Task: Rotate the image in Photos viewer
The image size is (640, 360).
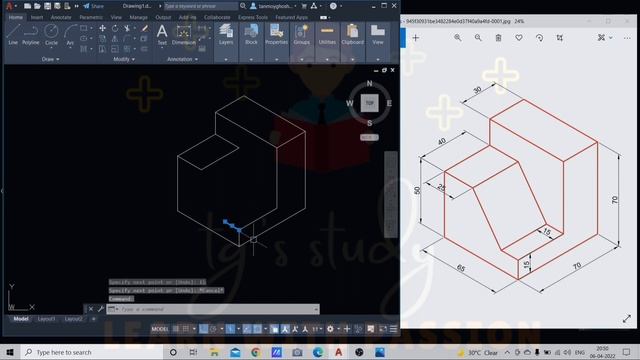Action: point(539,38)
